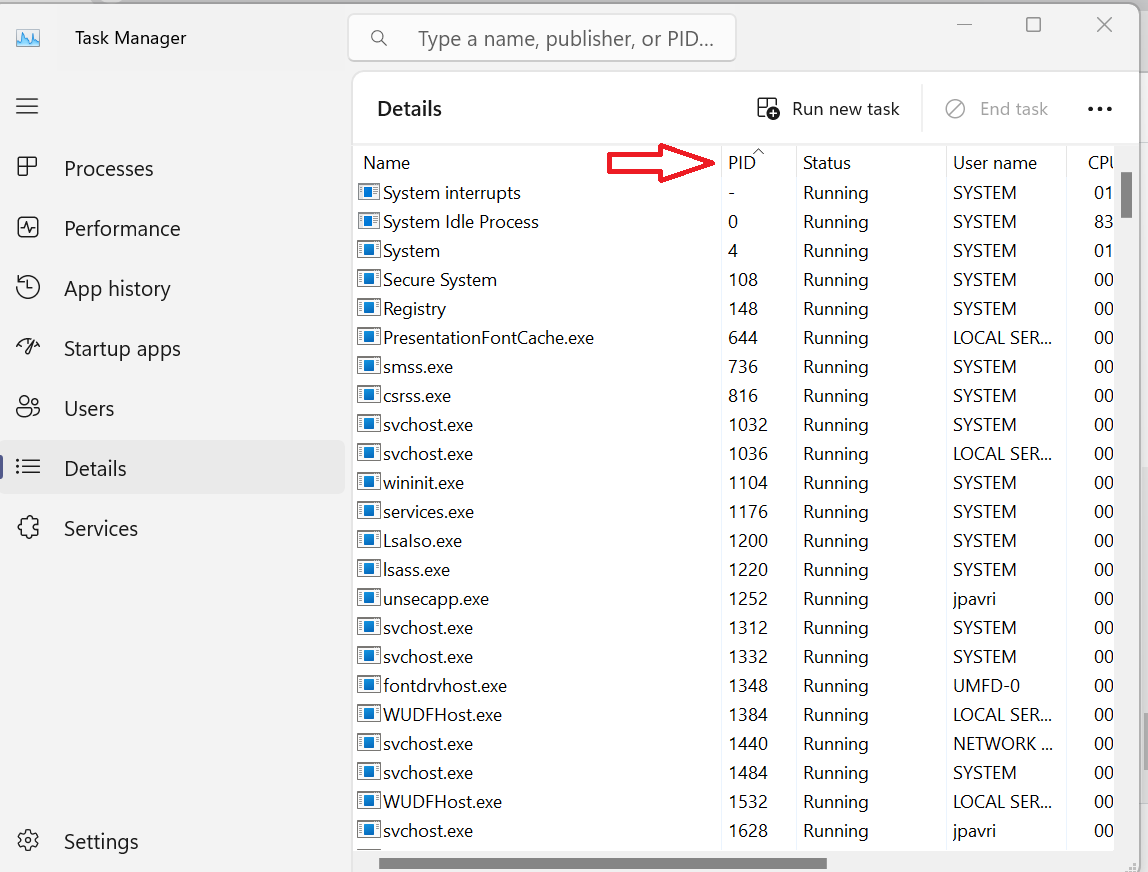Viewport: 1148px width, 872px height.
Task: Open the Performance view
Action: (120, 228)
